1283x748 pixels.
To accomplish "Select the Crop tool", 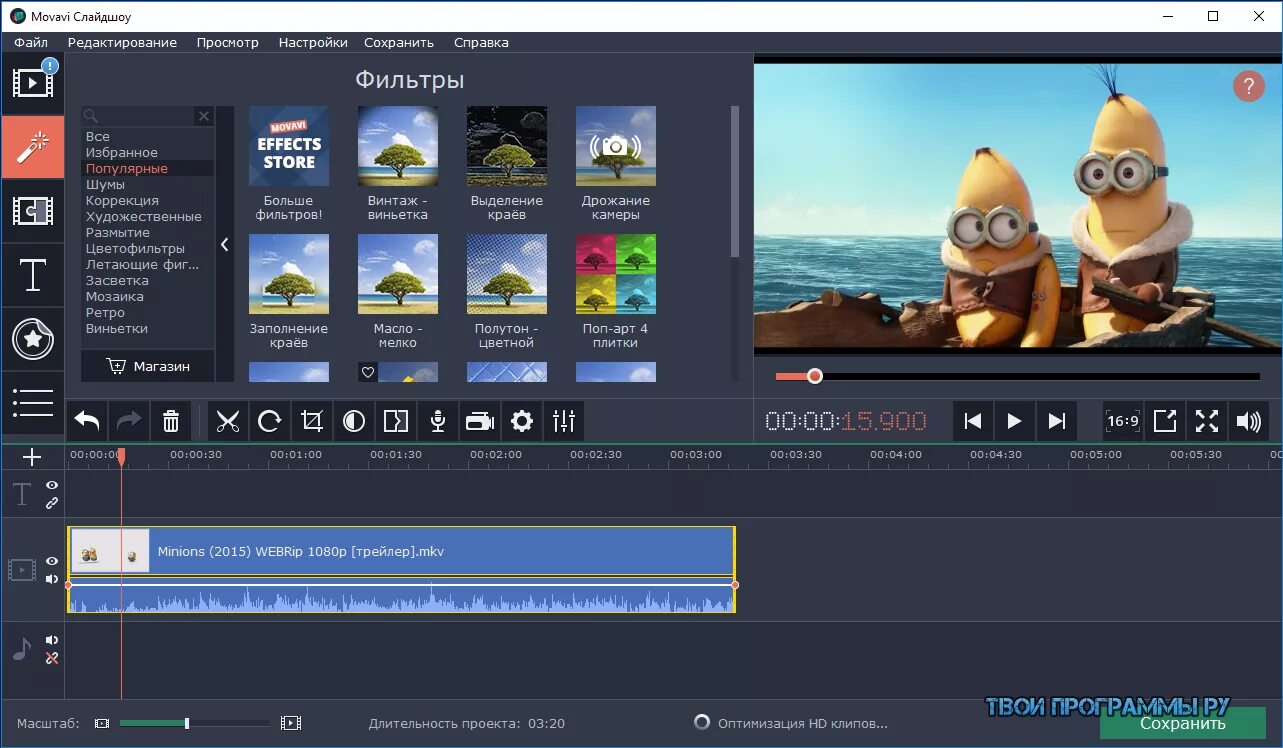I will [x=312, y=421].
